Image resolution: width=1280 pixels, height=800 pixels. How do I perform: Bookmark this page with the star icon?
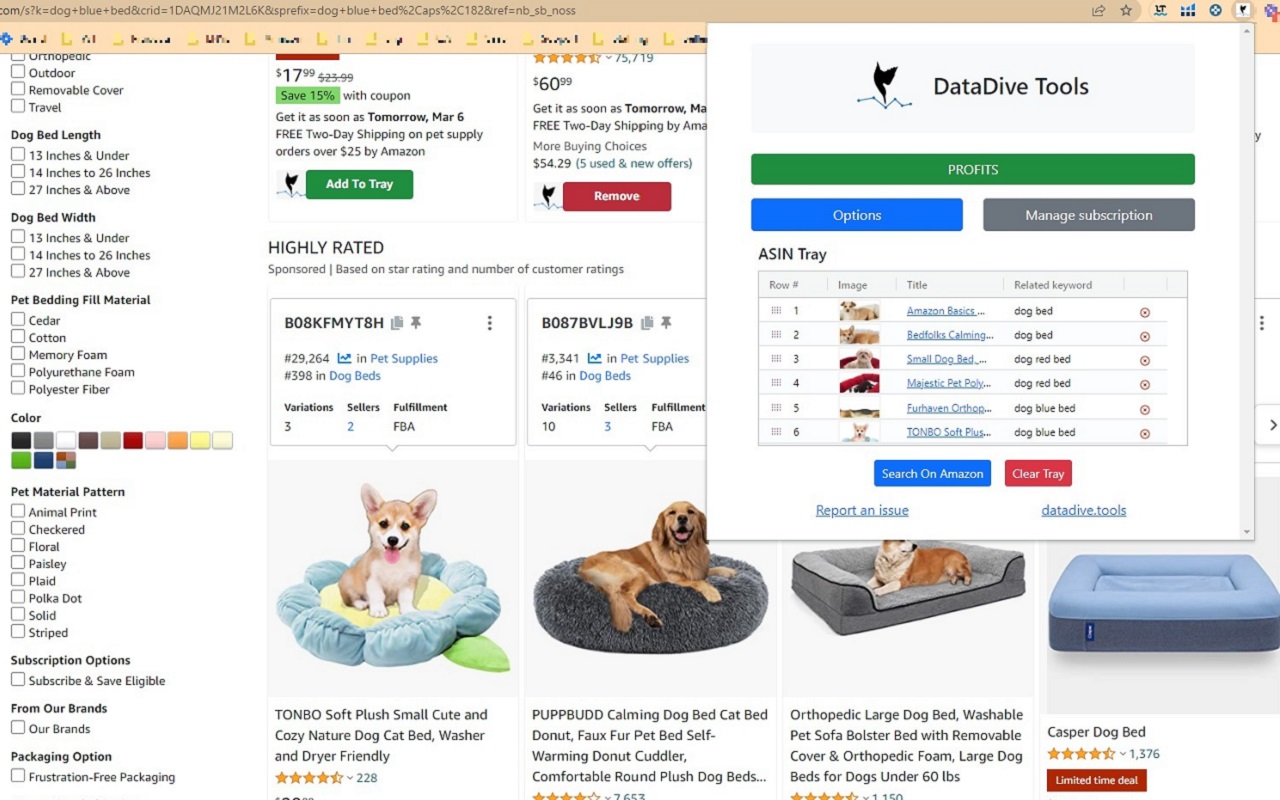pos(1126,11)
